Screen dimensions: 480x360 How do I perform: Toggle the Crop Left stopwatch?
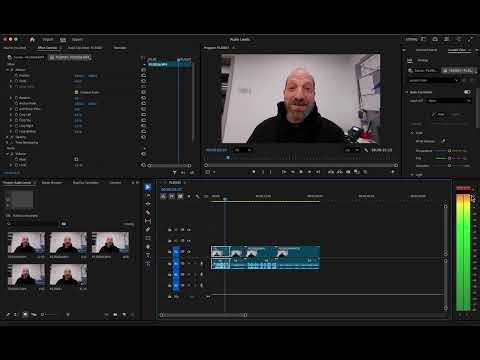pyautogui.click(x=16, y=115)
